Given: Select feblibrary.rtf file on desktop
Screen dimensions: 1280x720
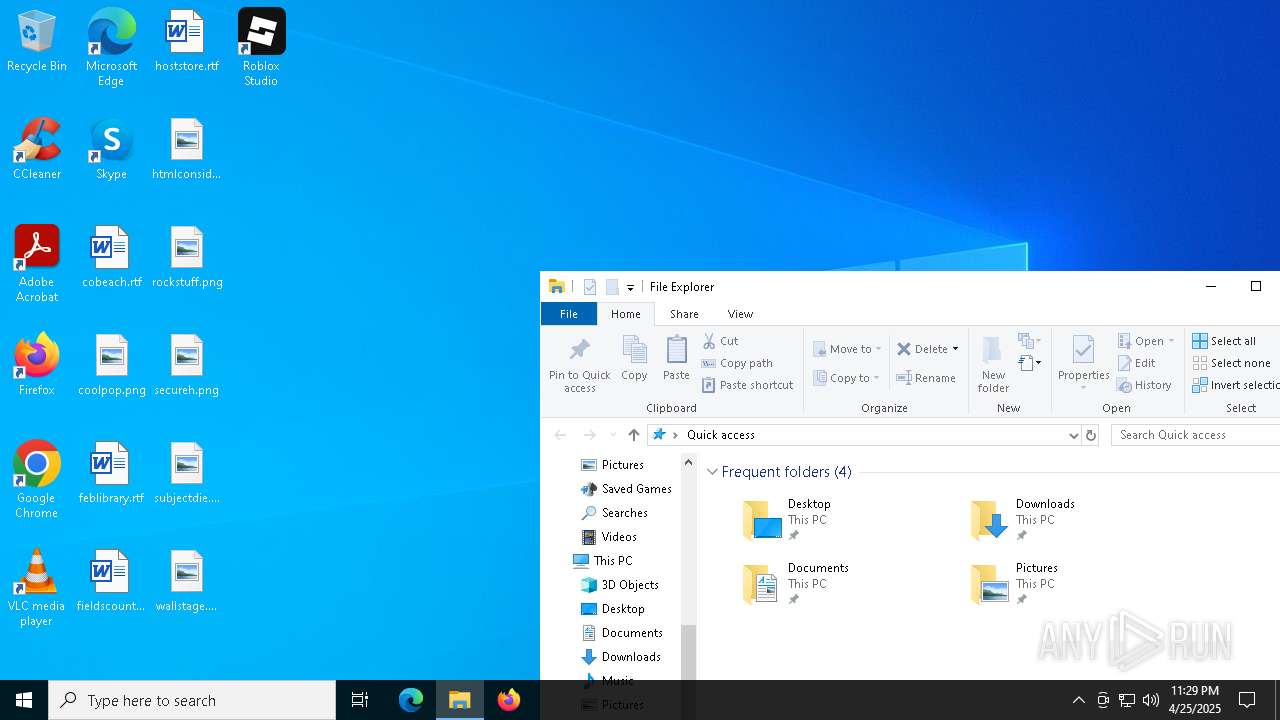Looking at the screenshot, I should [111, 474].
